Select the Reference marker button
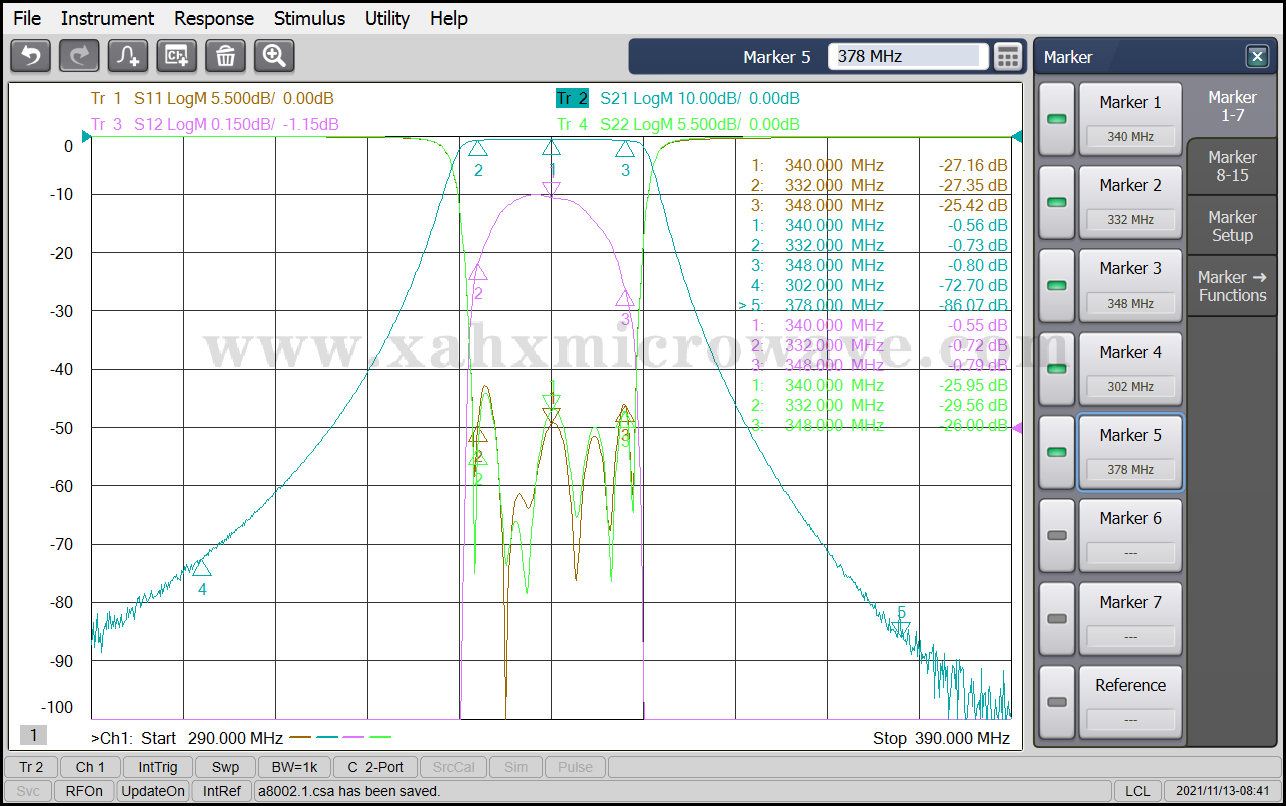Screen dimensions: 1286x806 pos(1130,702)
